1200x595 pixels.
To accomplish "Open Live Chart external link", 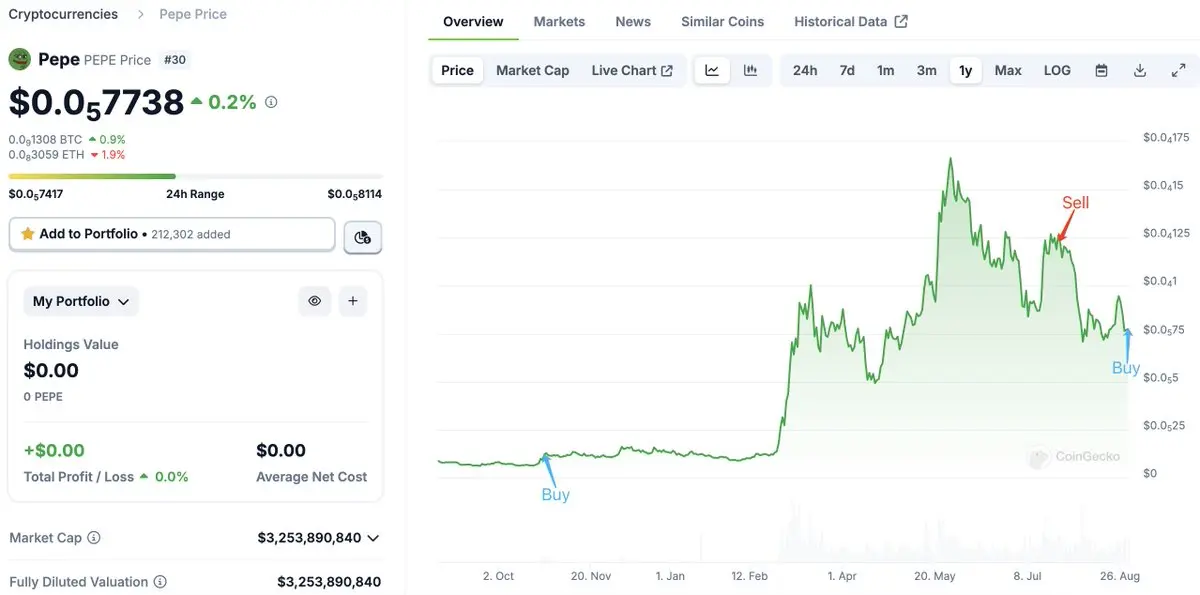I will click(632, 70).
